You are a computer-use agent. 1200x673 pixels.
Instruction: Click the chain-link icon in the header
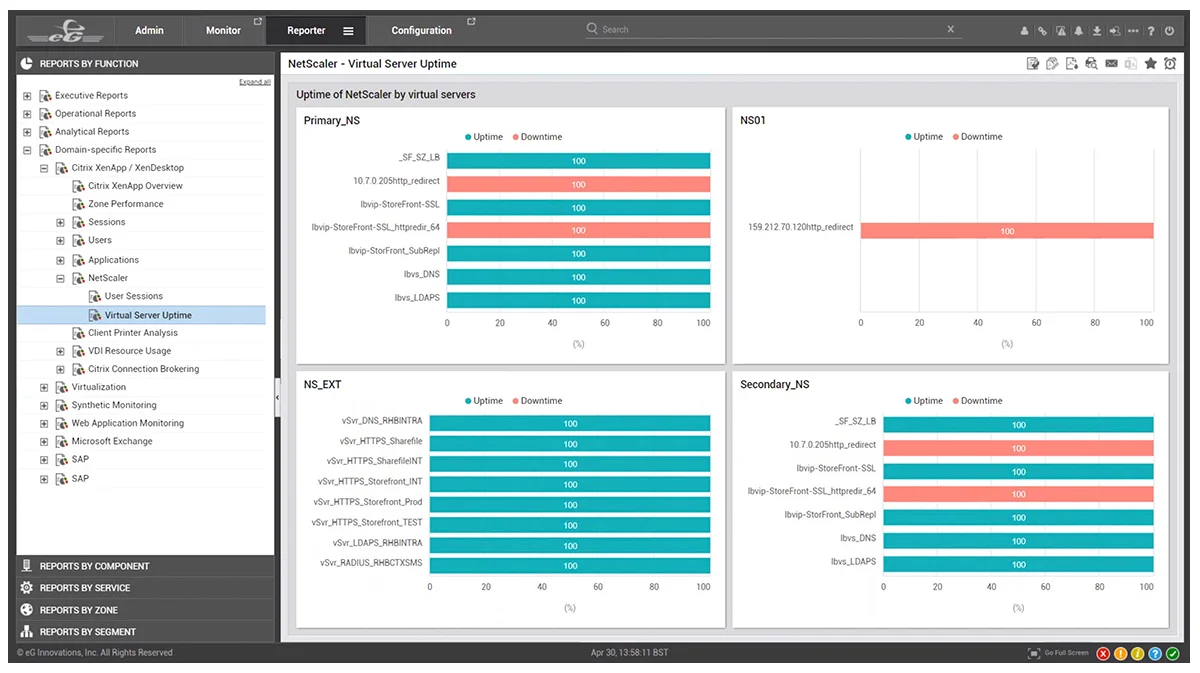(1042, 31)
